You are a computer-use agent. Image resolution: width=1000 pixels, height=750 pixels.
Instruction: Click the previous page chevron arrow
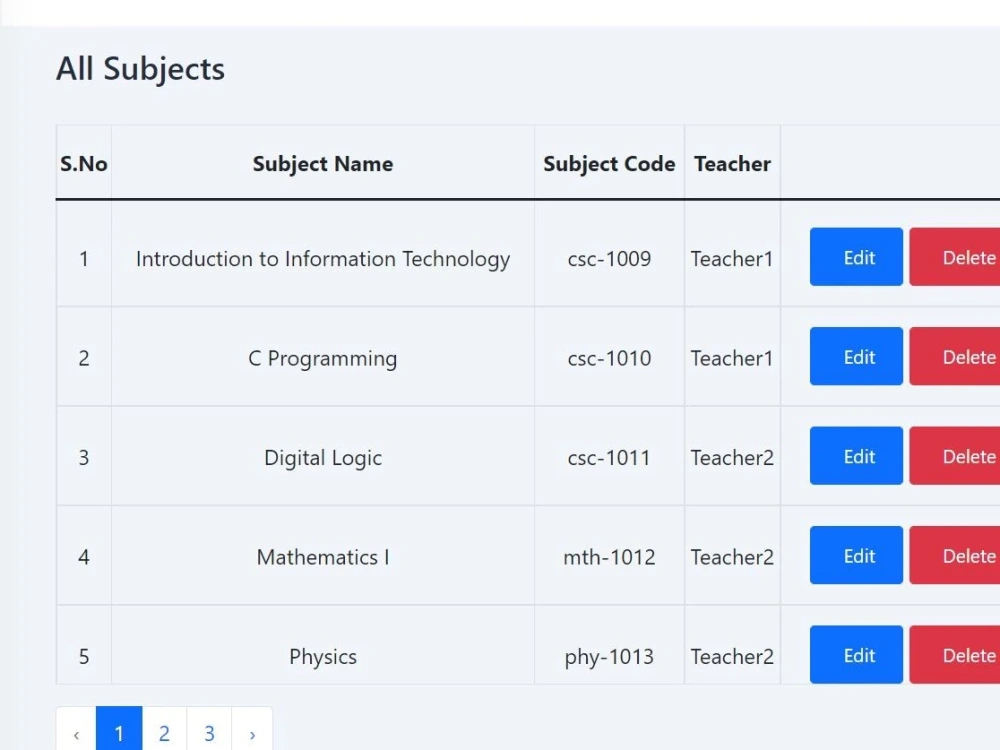click(76, 733)
